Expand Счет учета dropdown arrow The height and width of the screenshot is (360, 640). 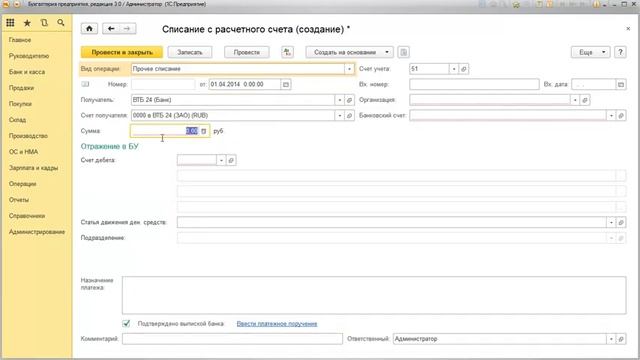(454, 69)
